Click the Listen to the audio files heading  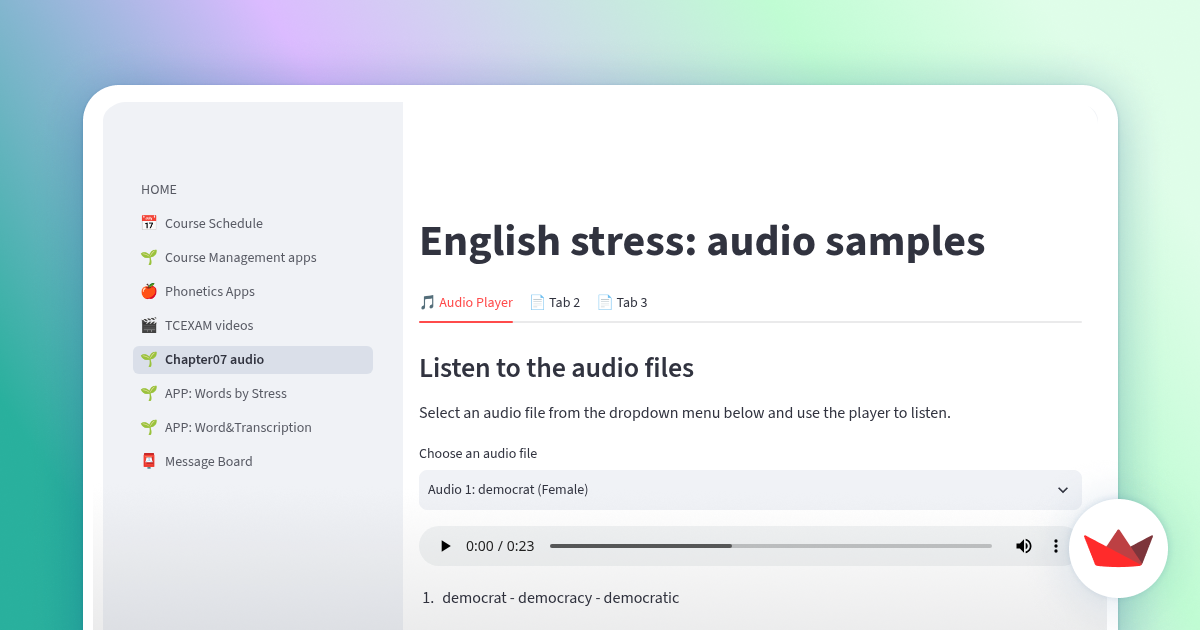(556, 367)
